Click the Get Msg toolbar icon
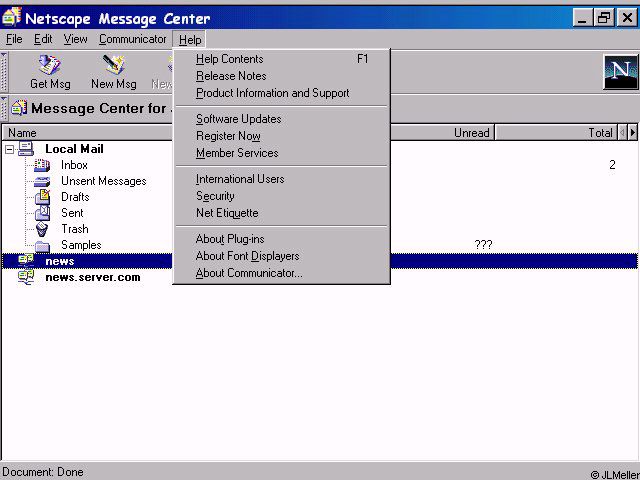Screen dimensions: 640x480 (50, 65)
